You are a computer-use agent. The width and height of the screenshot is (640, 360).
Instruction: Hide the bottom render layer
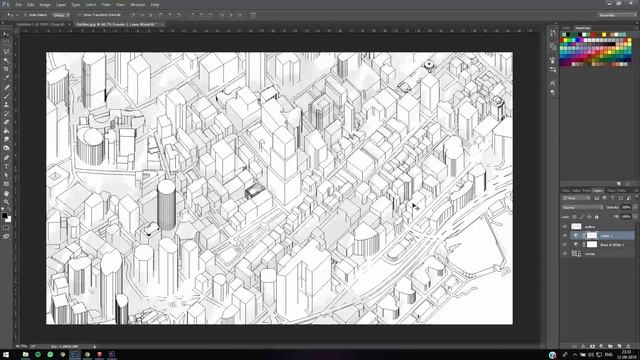point(565,253)
